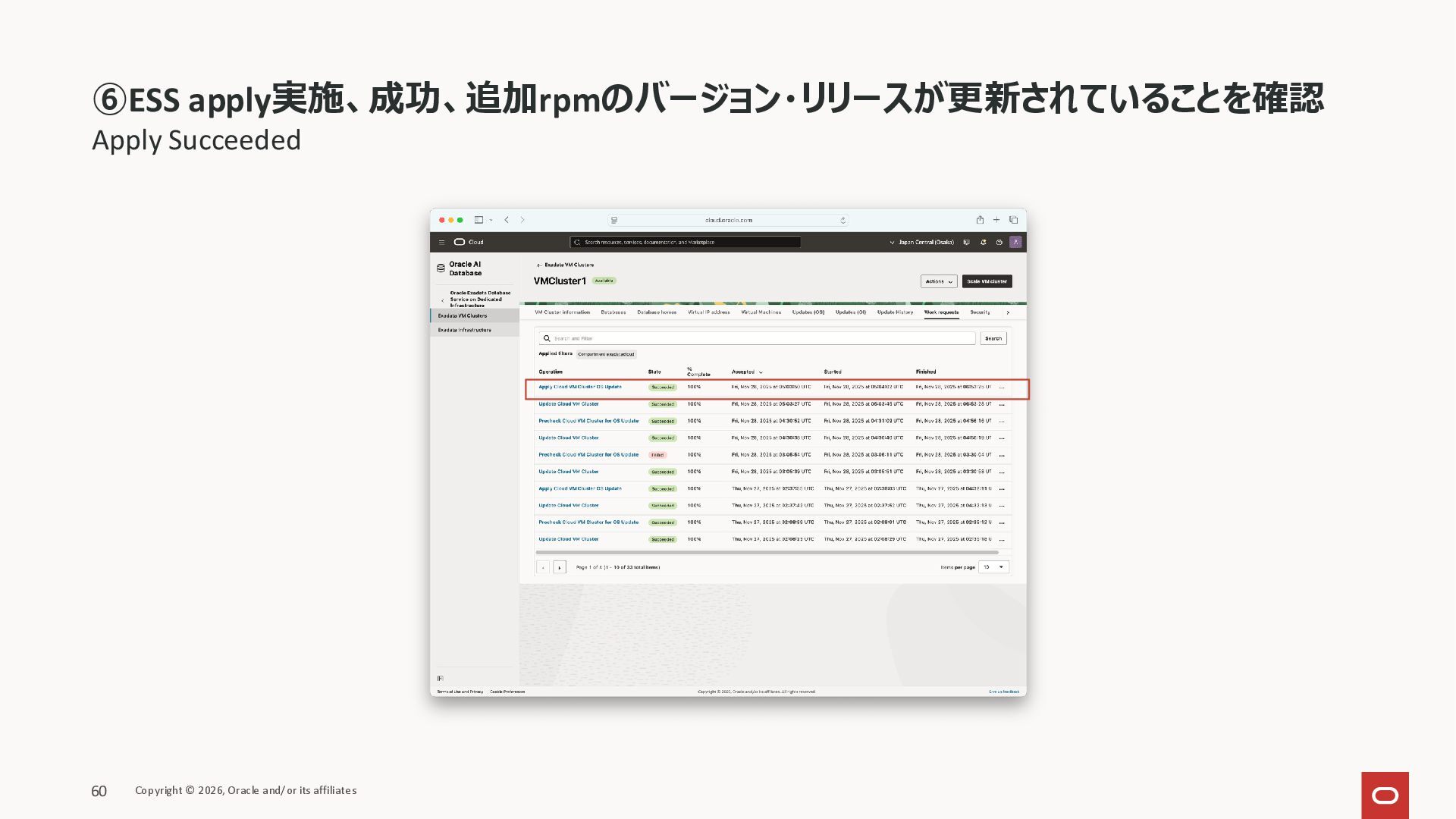Open the user profile avatar
The image size is (1456, 819).
1015,243
